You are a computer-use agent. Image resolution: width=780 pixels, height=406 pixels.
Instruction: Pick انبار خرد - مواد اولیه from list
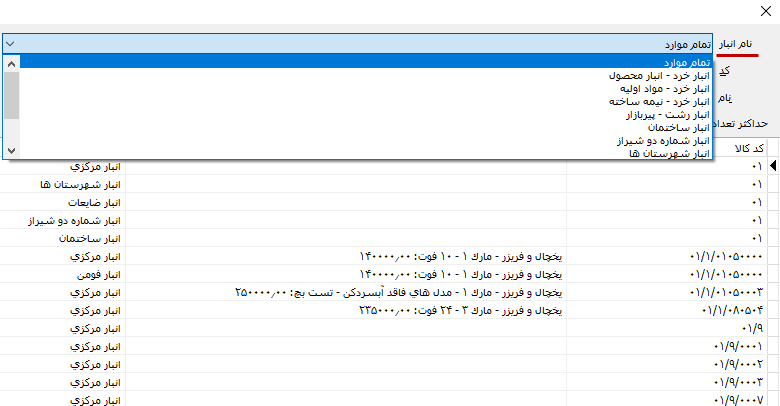(x=661, y=88)
